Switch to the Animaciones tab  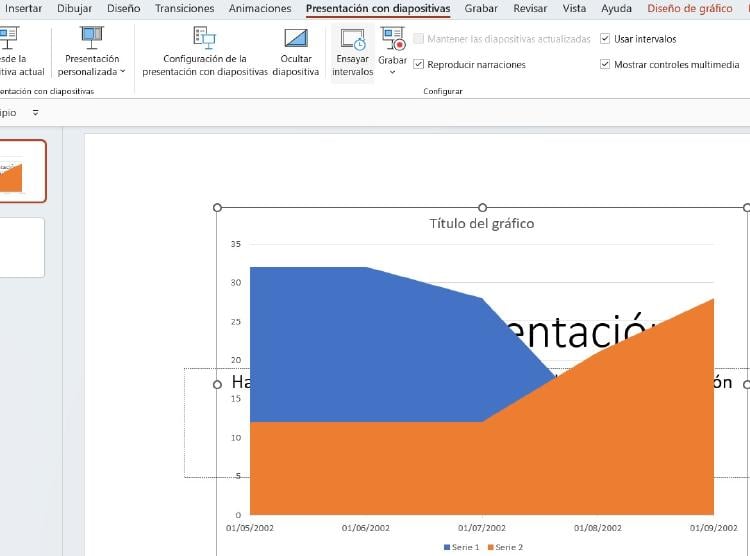[260, 9]
